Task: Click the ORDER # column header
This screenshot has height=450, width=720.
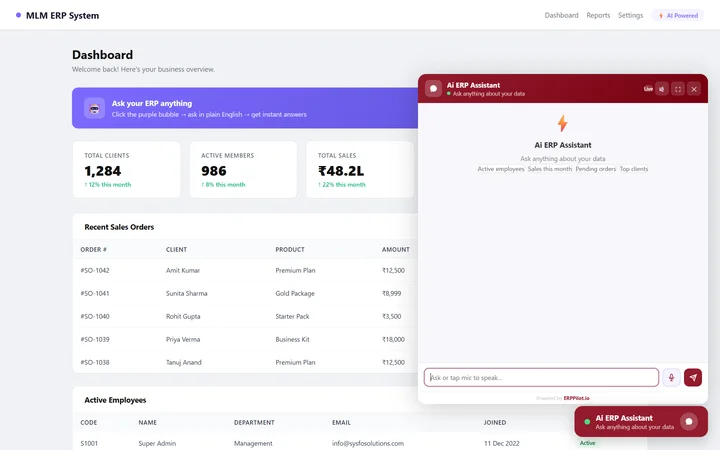Action: (x=93, y=249)
